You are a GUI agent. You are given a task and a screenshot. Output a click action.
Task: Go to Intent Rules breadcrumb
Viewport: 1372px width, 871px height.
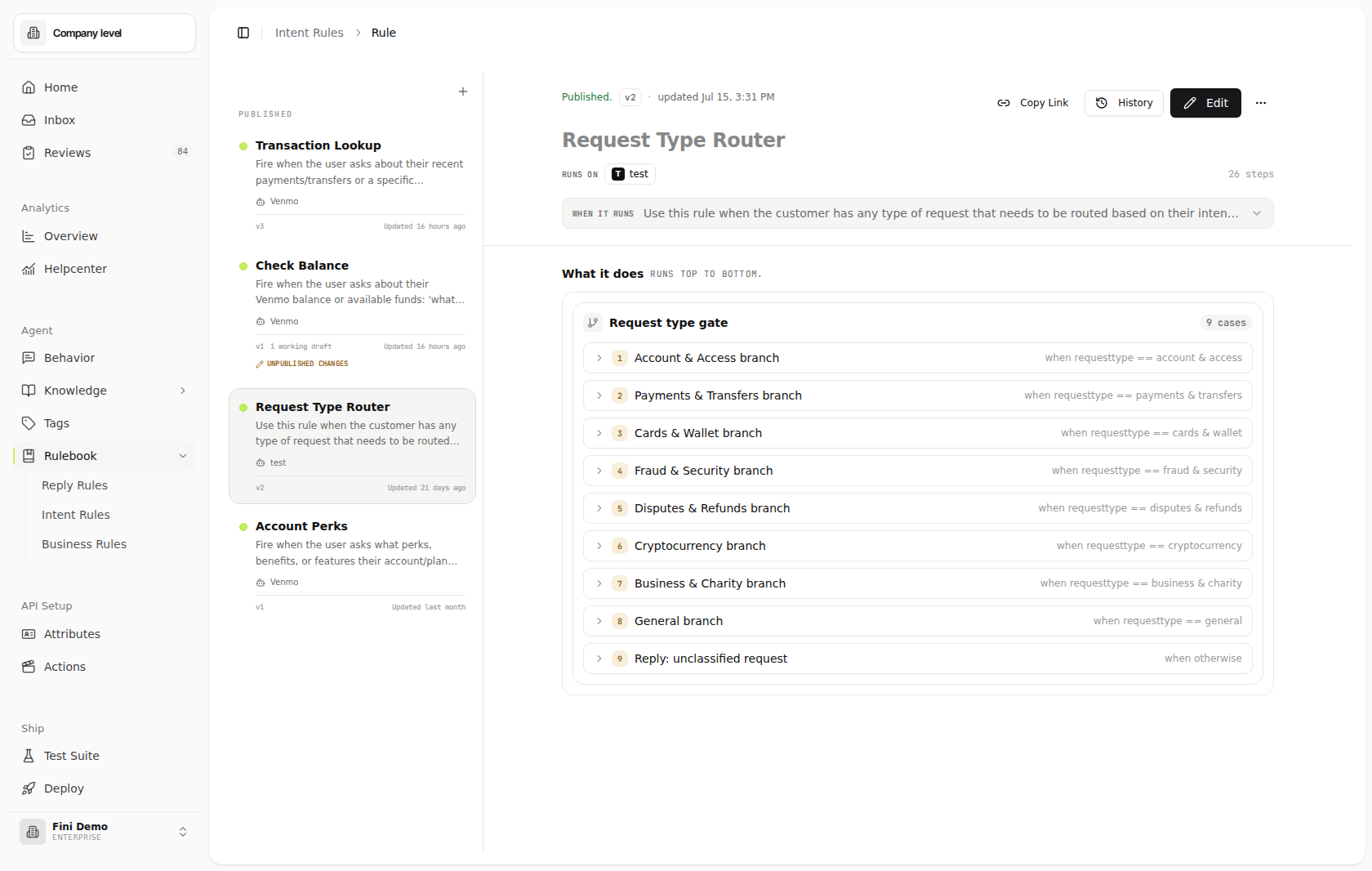(309, 33)
